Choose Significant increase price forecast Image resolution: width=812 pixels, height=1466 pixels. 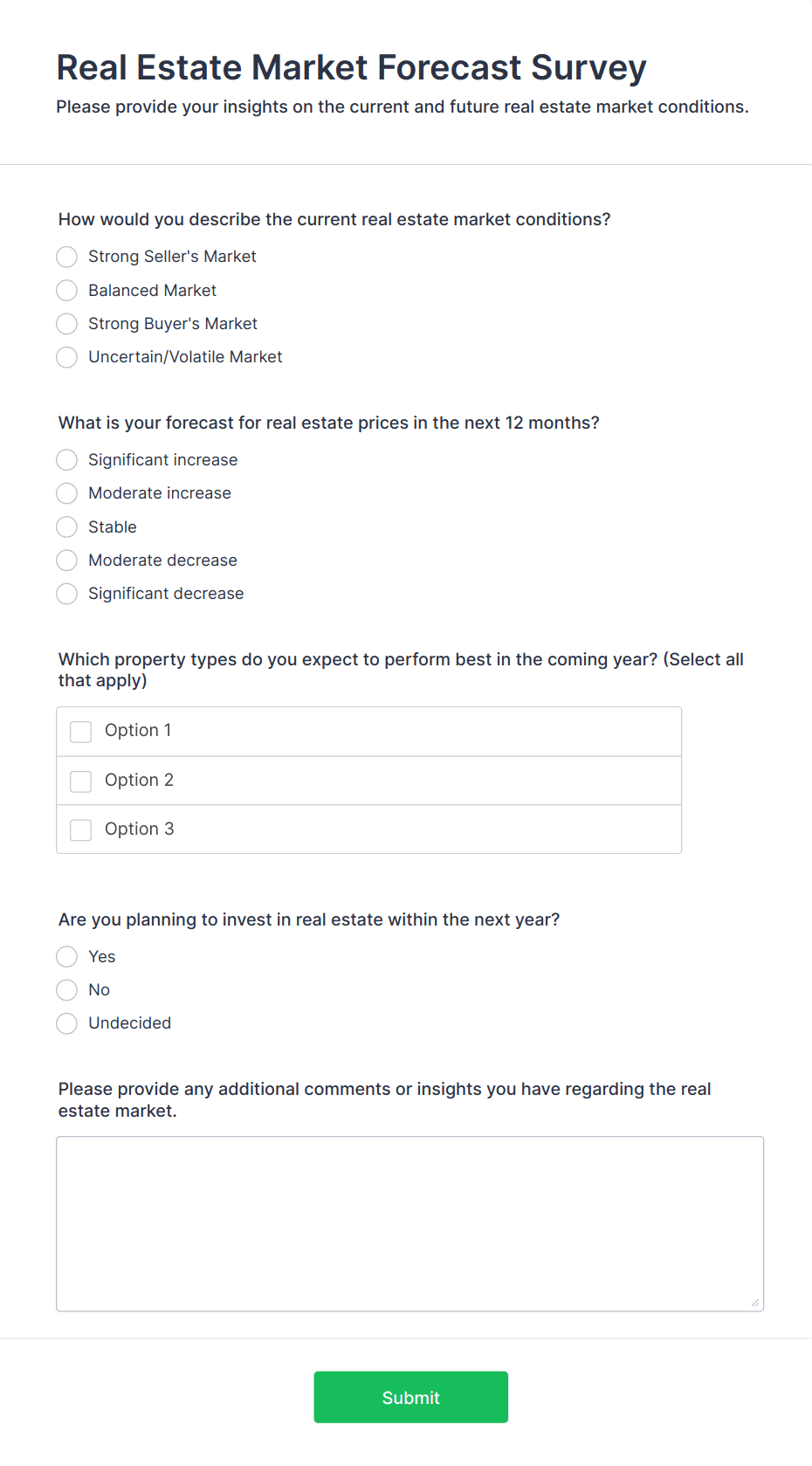tap(67, 460)
